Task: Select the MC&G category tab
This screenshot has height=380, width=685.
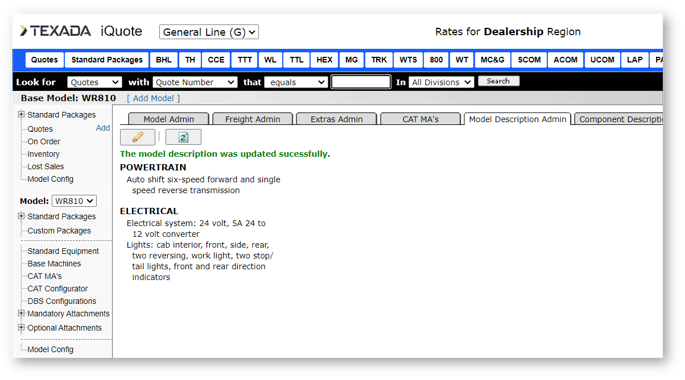Action: tap(492, 60)
